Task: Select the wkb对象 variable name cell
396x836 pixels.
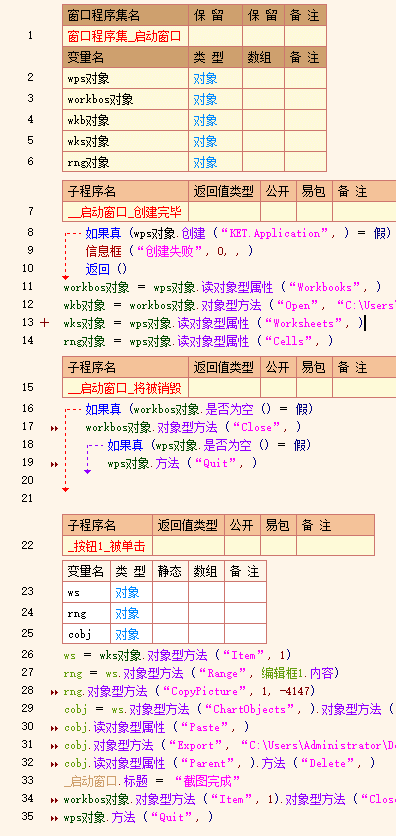Action: (125, 120)
